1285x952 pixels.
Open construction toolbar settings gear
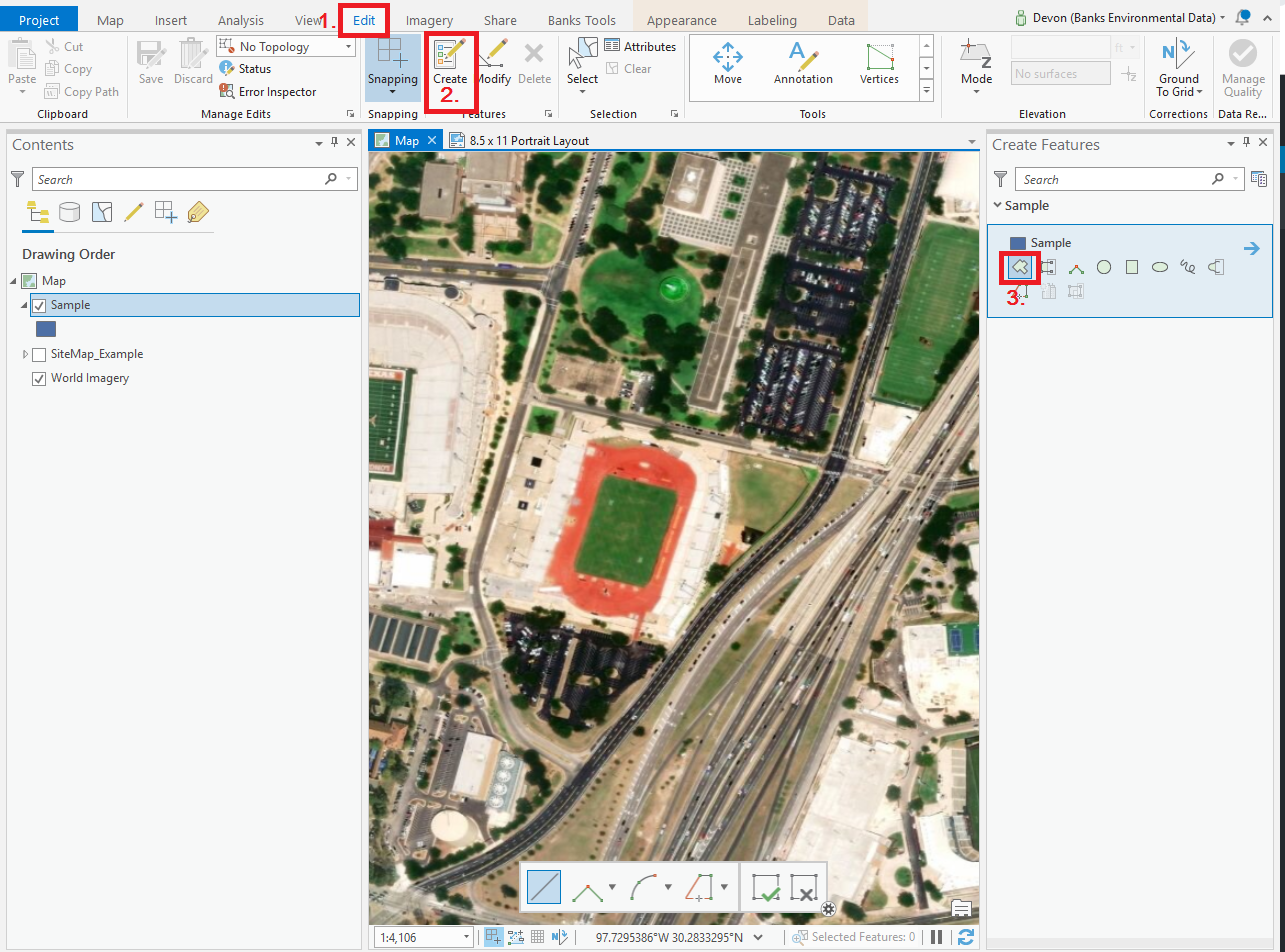[x=828, y=909]
